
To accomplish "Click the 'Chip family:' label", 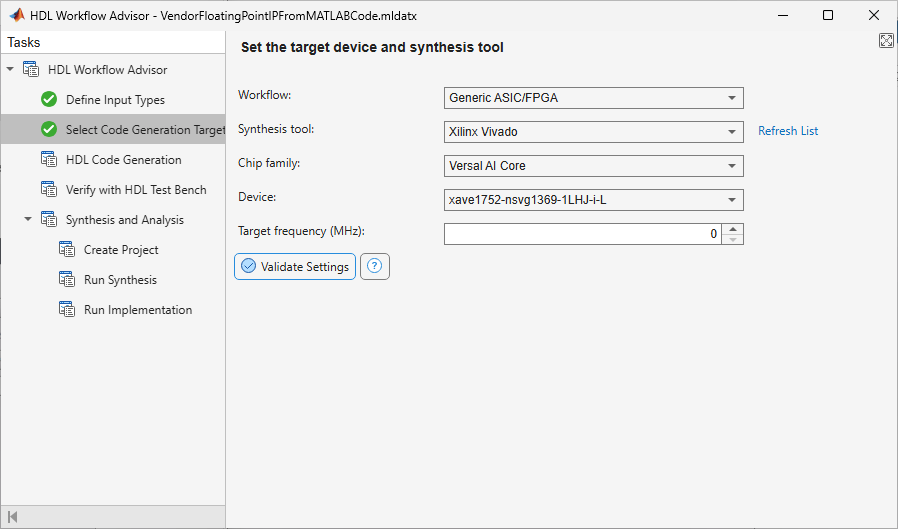I will 269,163.
